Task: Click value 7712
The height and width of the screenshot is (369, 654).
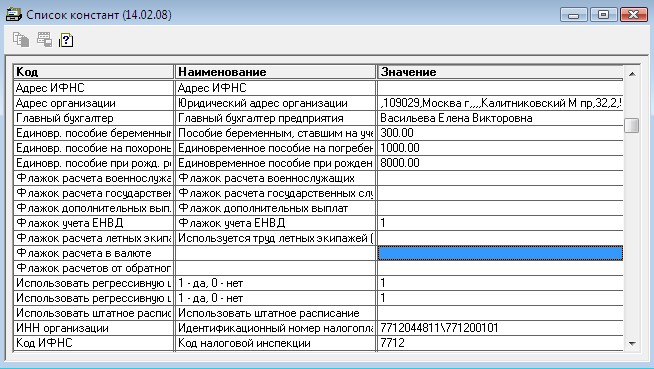Action: [500, 343]
